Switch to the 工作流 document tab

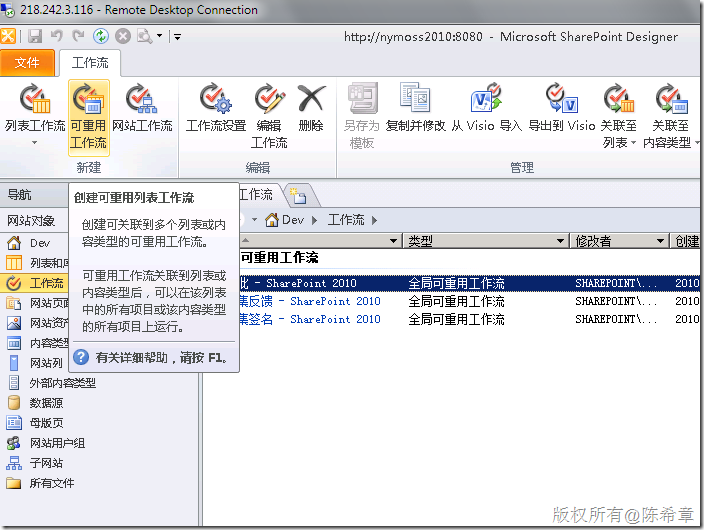click(x=256, y=195)
